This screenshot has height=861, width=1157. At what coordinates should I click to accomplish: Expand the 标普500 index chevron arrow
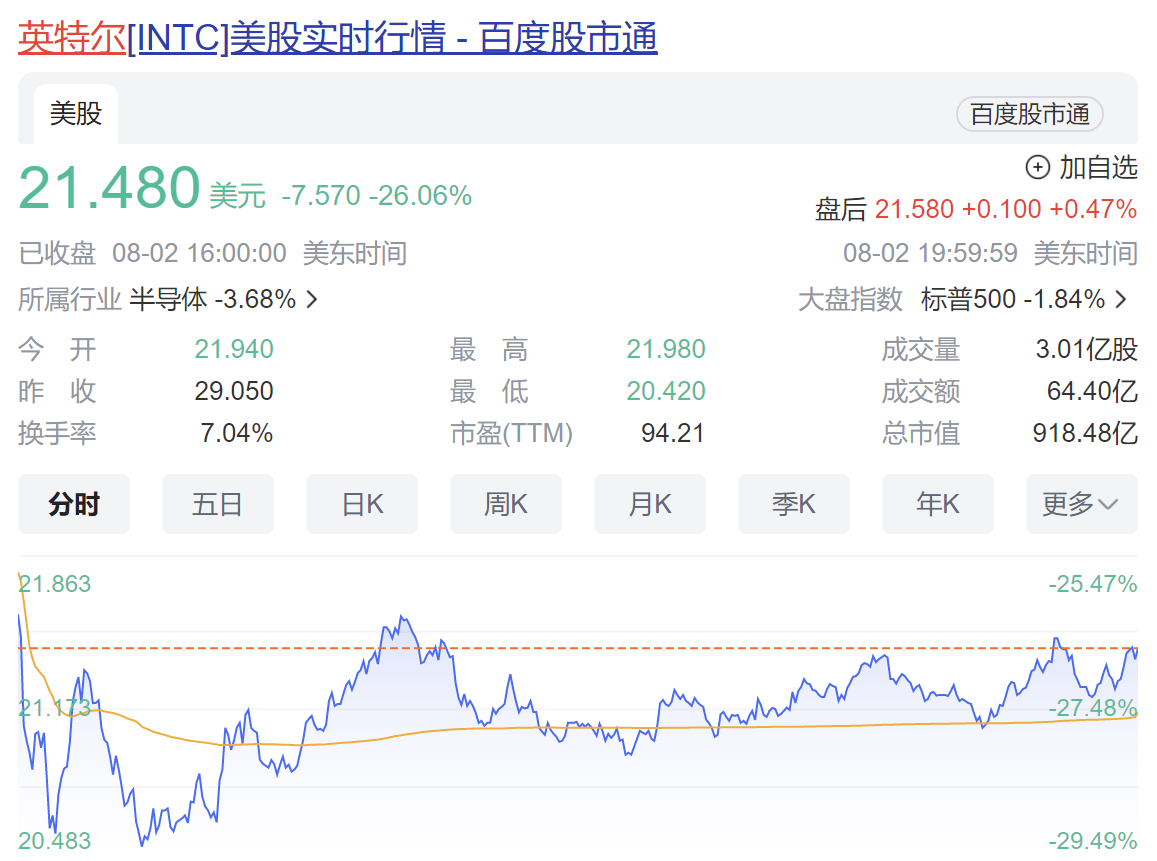[1121, 300]
